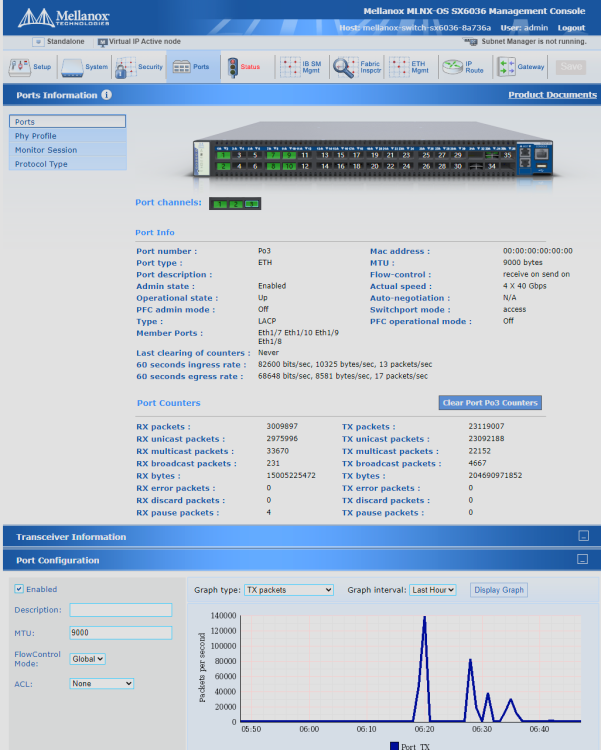Viewport: 601px width, 750px height.
Task: Open the ACL dropdown
Action: pos(101,684)
